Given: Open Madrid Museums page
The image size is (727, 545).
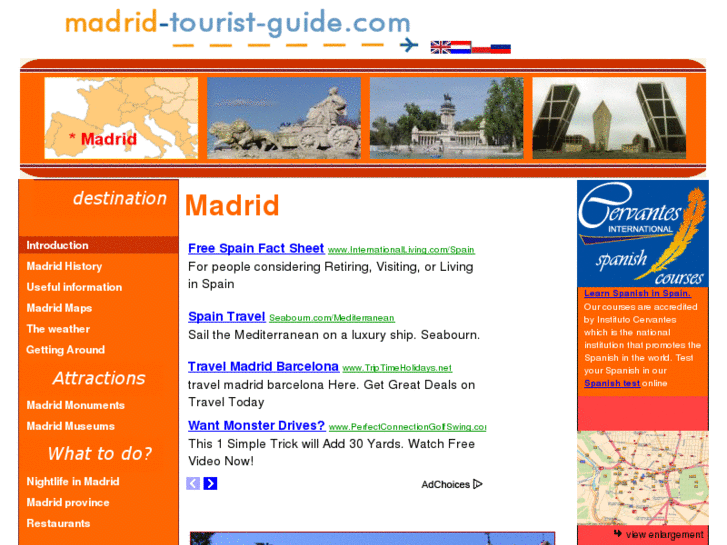Looking at the screenshot, I should click(x=70, y=426).
